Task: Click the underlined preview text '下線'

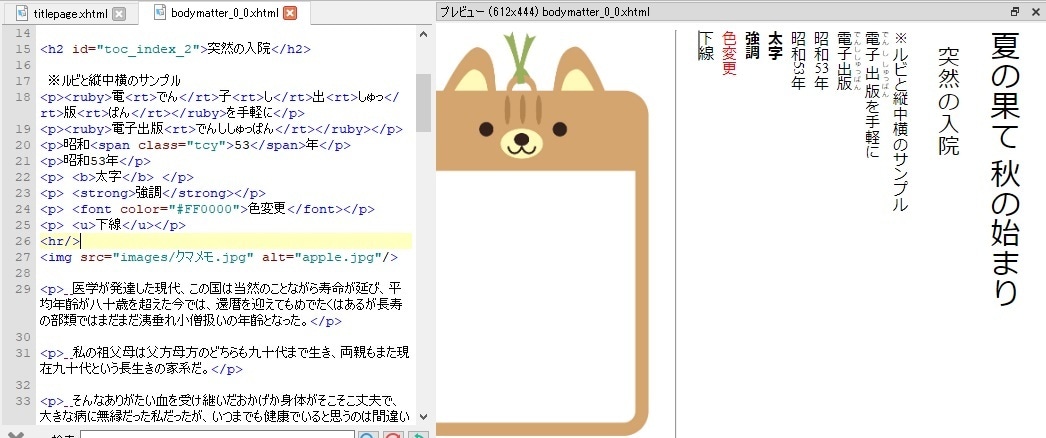Action: (706, 46)
